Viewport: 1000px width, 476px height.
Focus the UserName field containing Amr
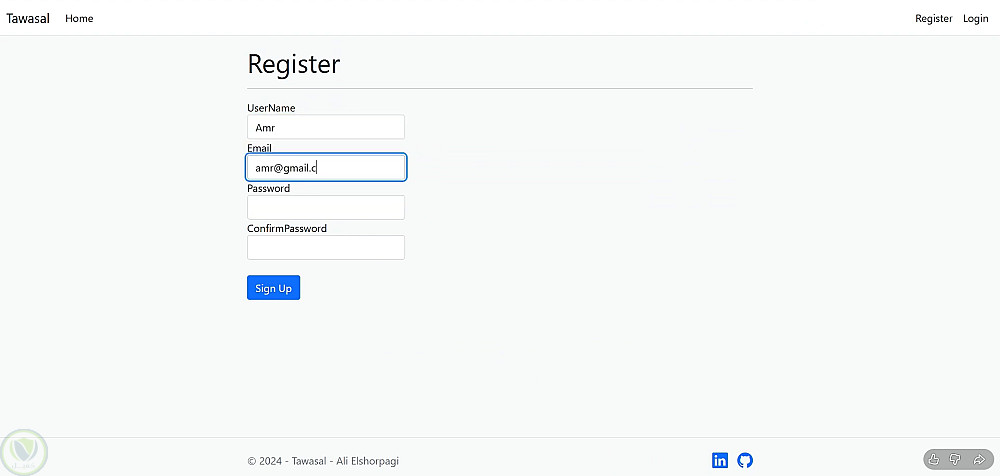326,127
